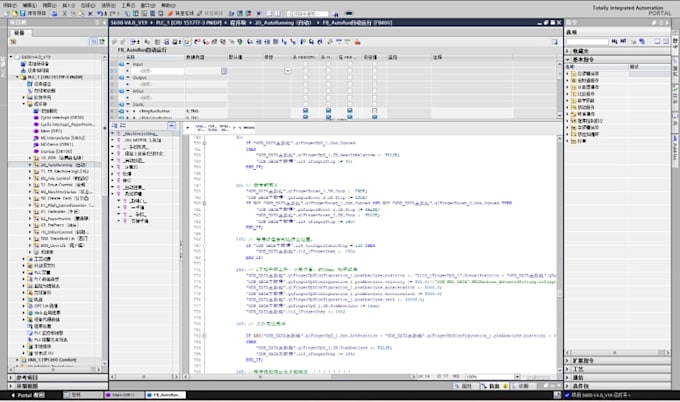Open the Edit menu
This screenshot has height=402, width=680.
pyautogui.click(x=29, y=5)
